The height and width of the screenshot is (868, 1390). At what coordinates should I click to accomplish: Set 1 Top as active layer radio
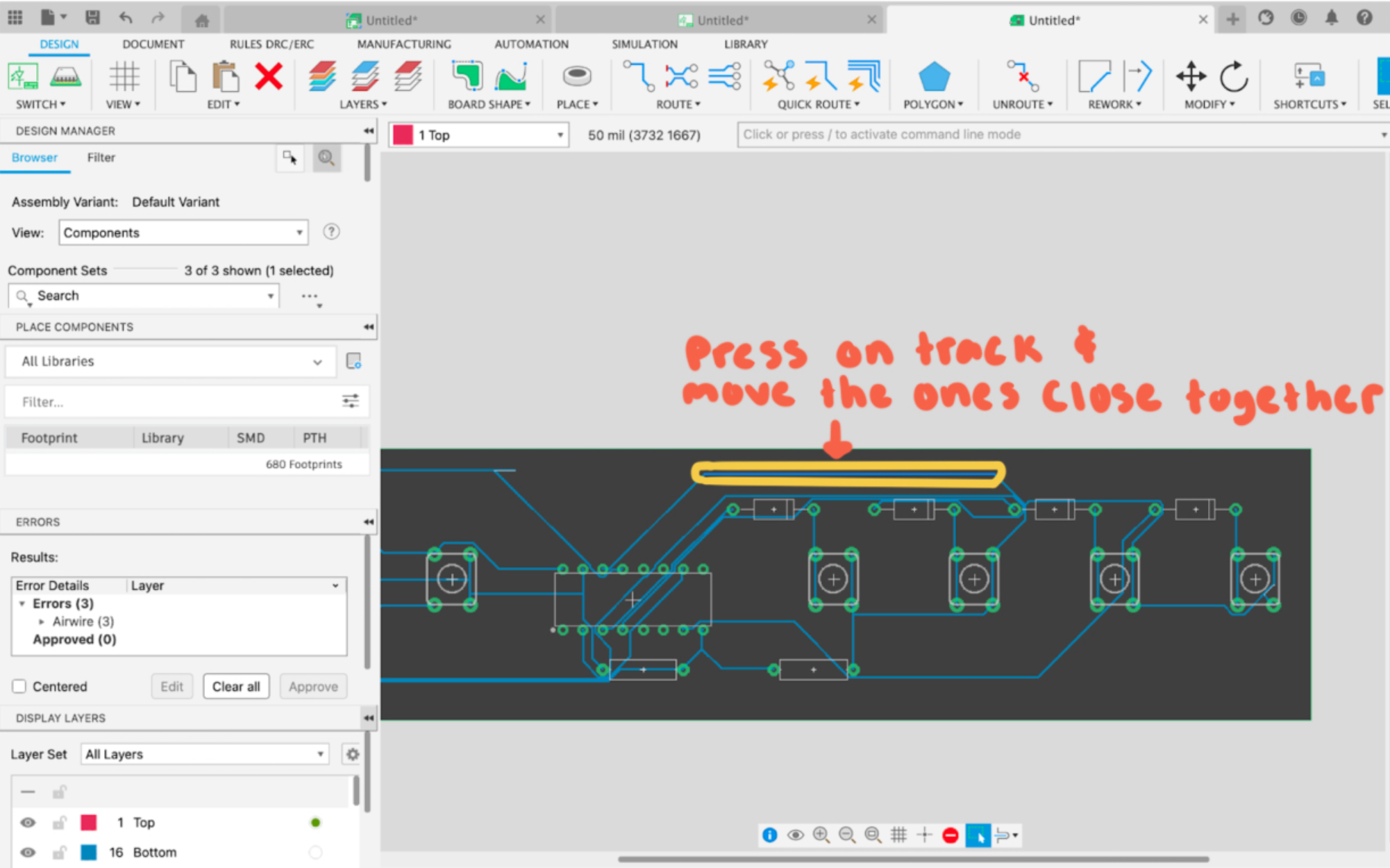(315, 822)
